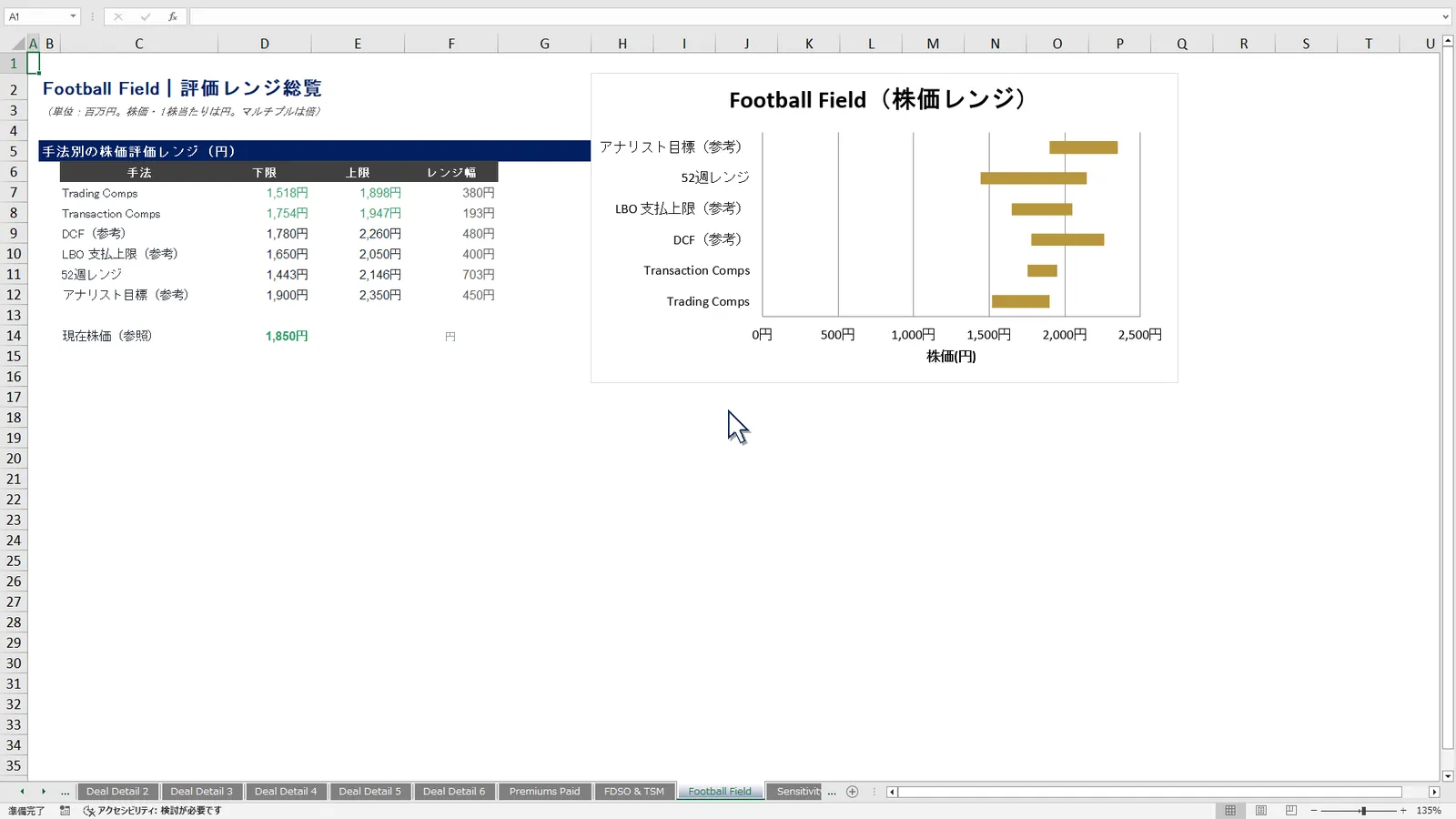Select the chart title Football Field（株価レンジ）
The height and width of the screenshot is (819, 1456).
[881, 99]
